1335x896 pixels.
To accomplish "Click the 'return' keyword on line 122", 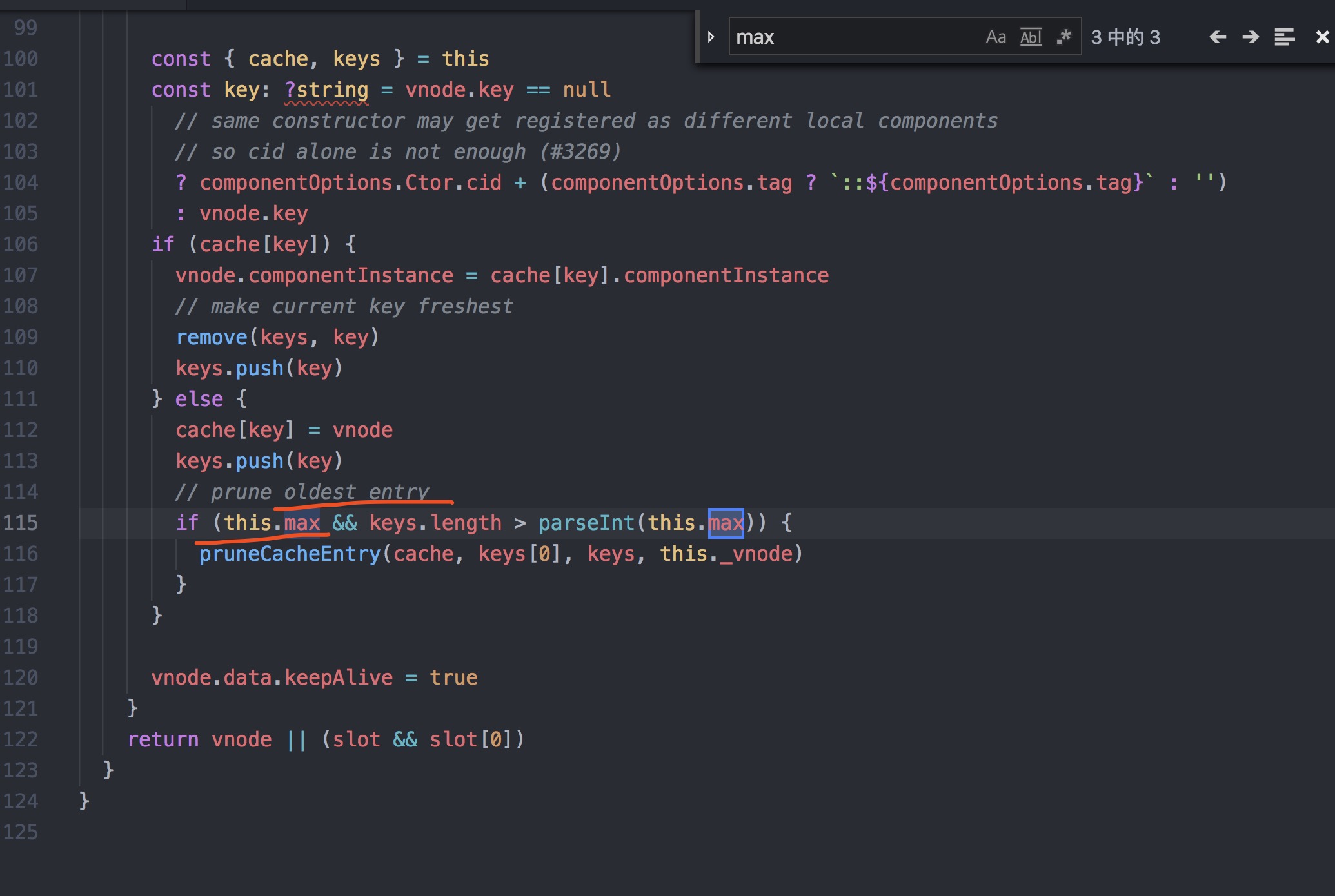I will coord(163,739).
